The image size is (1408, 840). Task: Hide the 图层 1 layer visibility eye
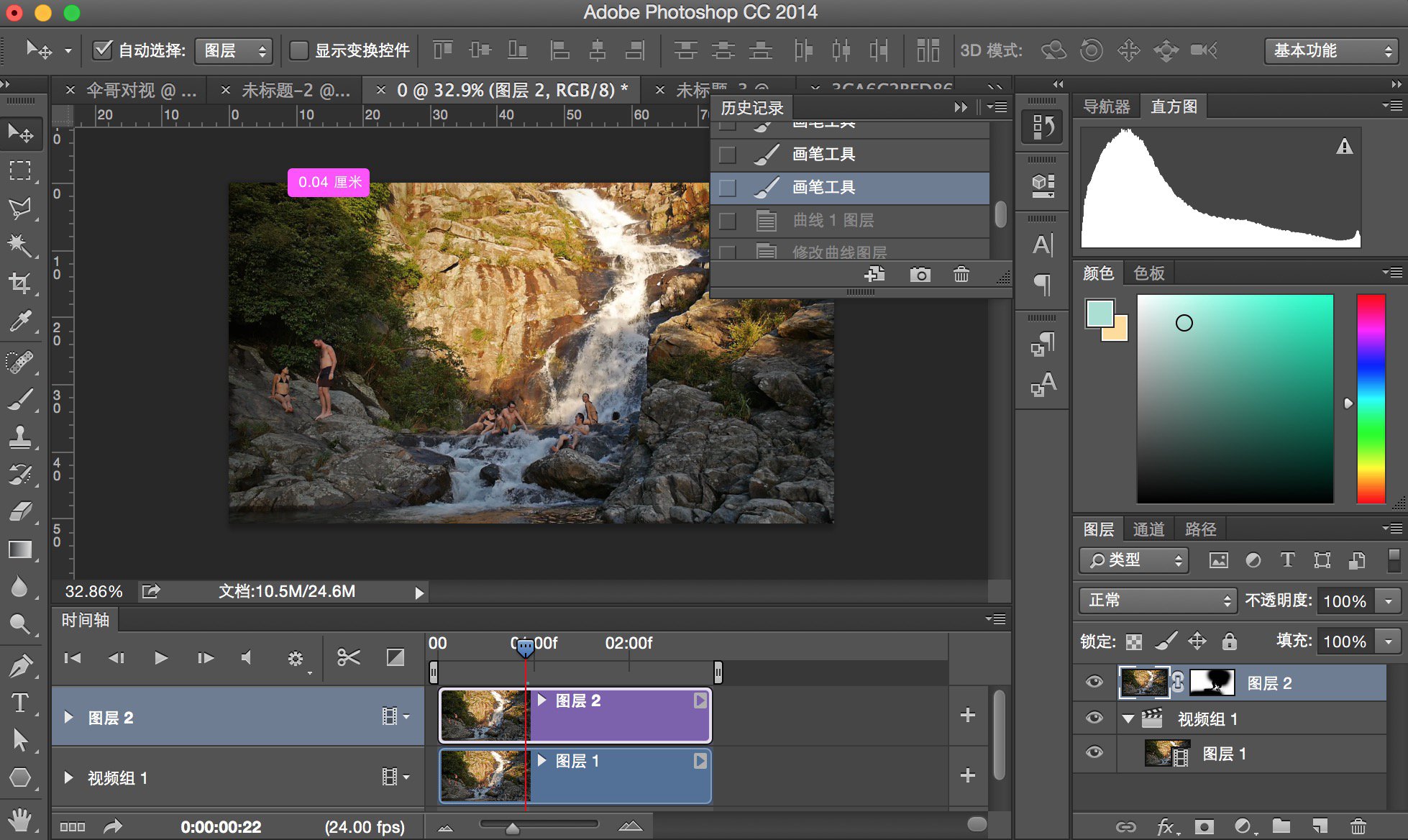point(1094,752)
